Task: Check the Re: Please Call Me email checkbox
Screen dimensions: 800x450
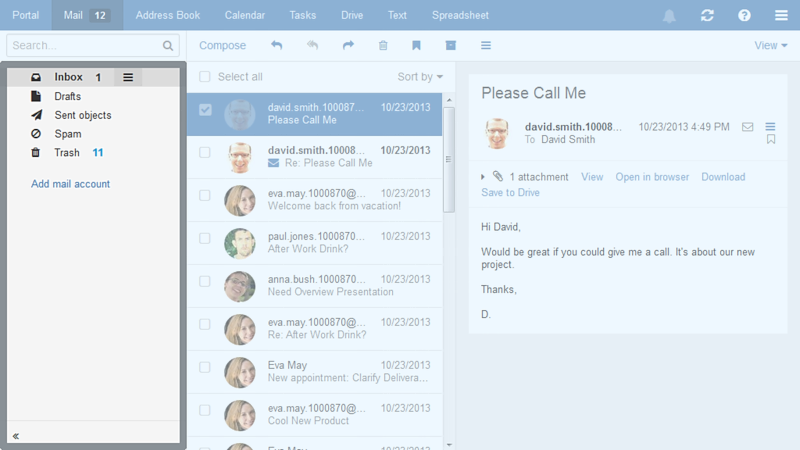Action: (x=205, y=153)
